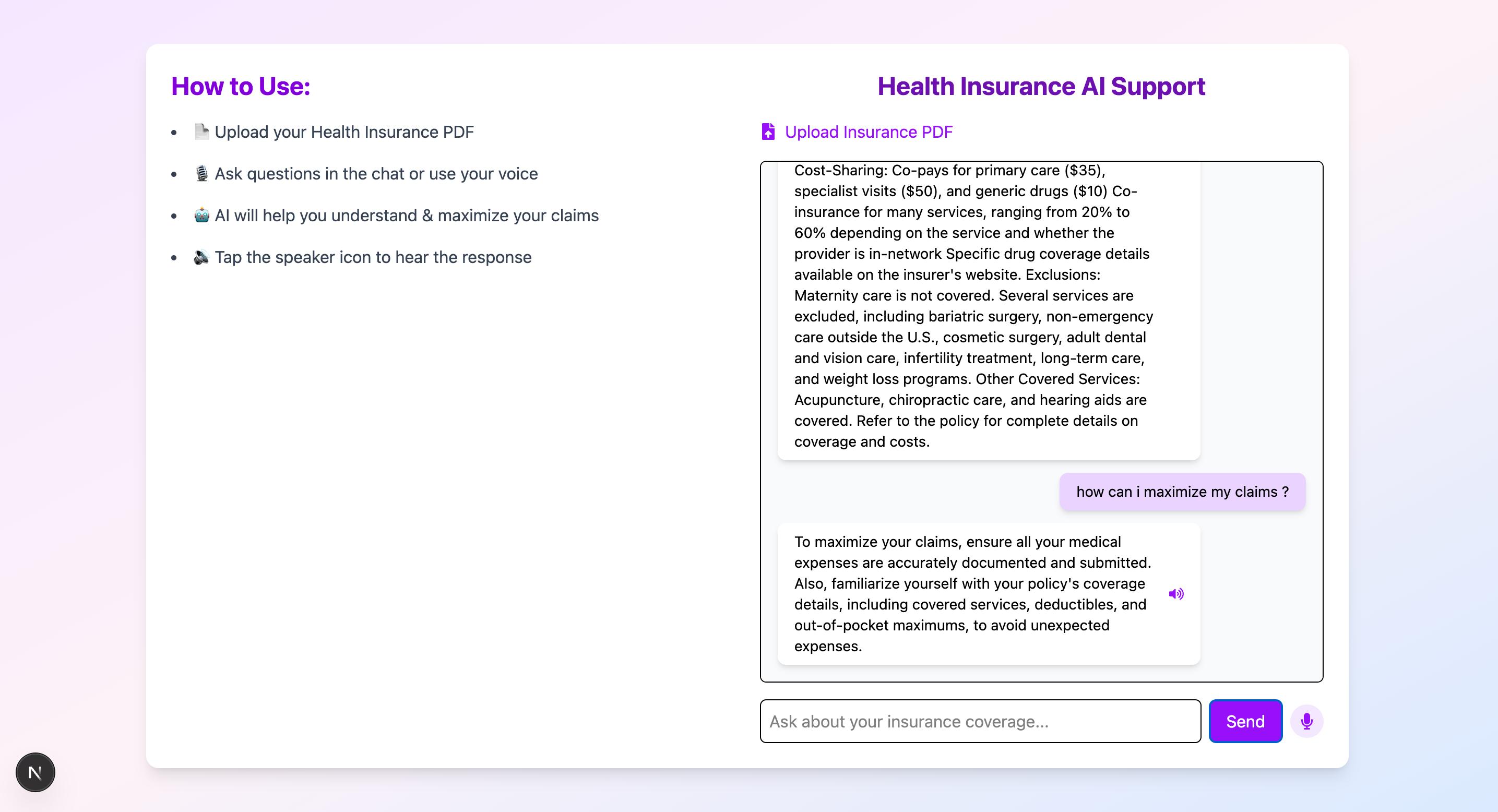Click 'Ask questions in the chat' instruction
Viewport: 1498px width, 812px height.
376,174
